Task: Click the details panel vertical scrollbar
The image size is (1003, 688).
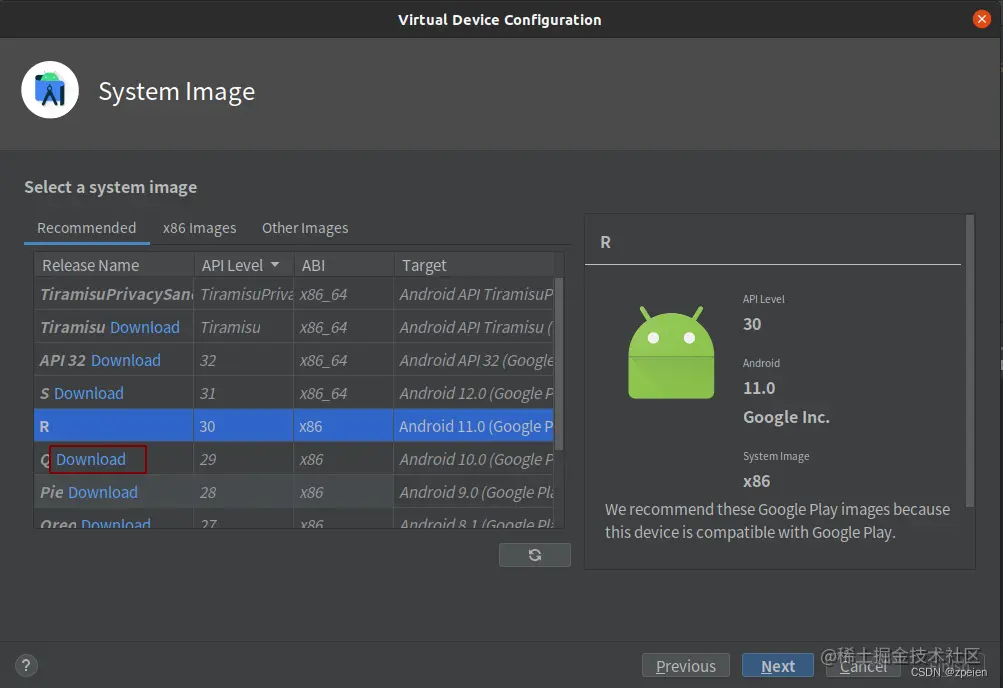Action: coord(970,361)
